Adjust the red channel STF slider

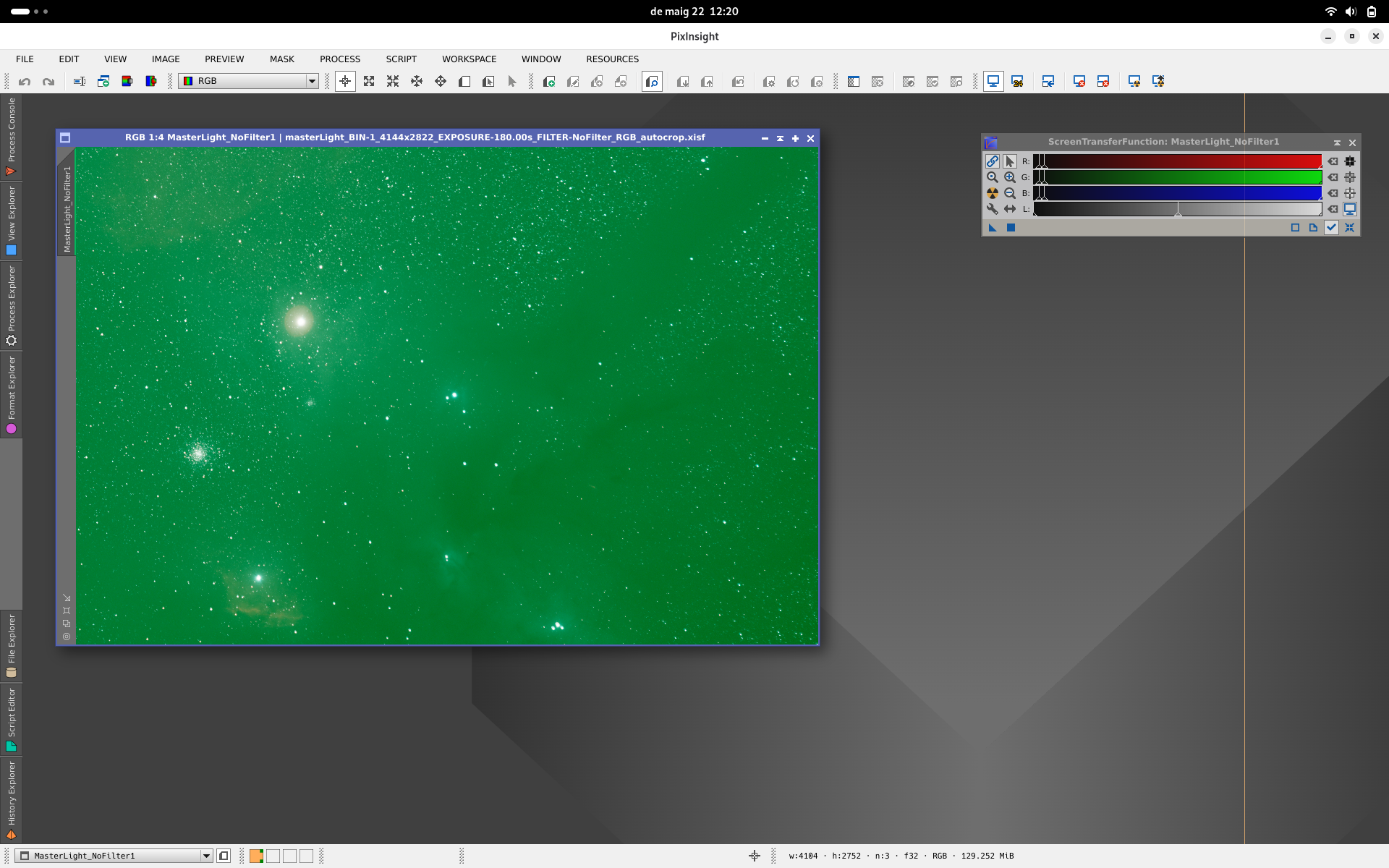(x=1177, y=161)
